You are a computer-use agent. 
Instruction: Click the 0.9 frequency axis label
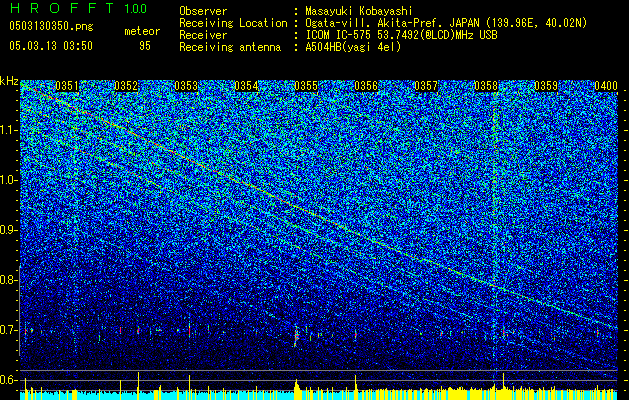[9, 230]
